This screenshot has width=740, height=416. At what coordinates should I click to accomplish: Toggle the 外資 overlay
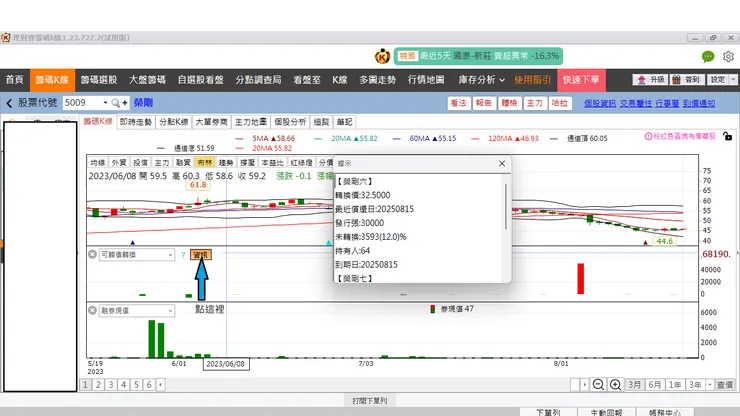click(x=119, y=162)
